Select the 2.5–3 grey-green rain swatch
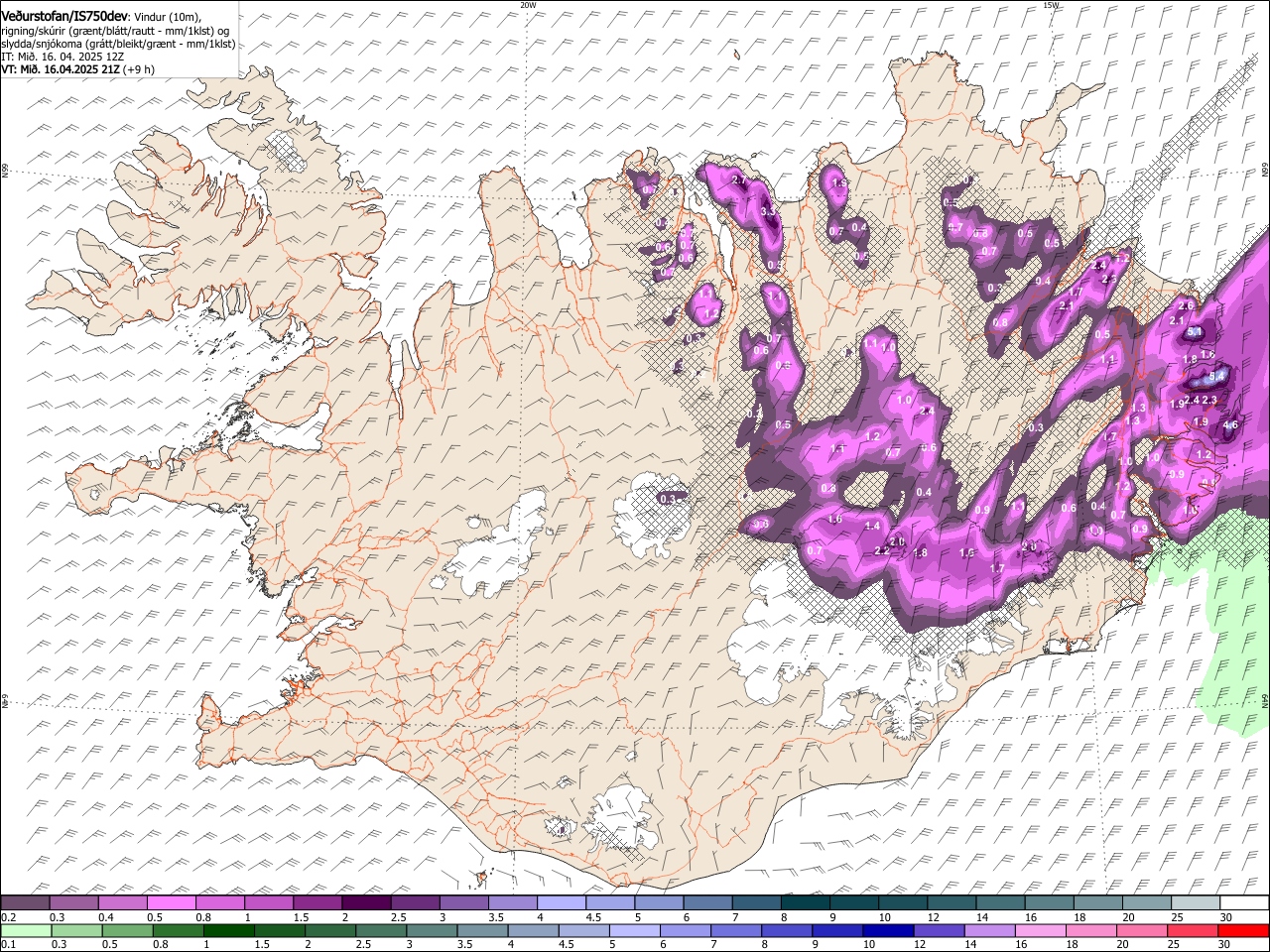The height and width of the screenshot is (952, 1270). [381, 930]
